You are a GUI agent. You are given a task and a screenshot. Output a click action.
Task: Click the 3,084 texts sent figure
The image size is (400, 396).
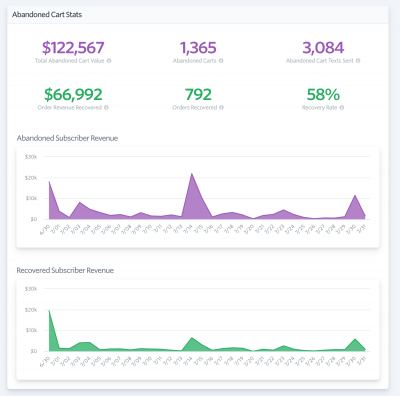[323, 48]
